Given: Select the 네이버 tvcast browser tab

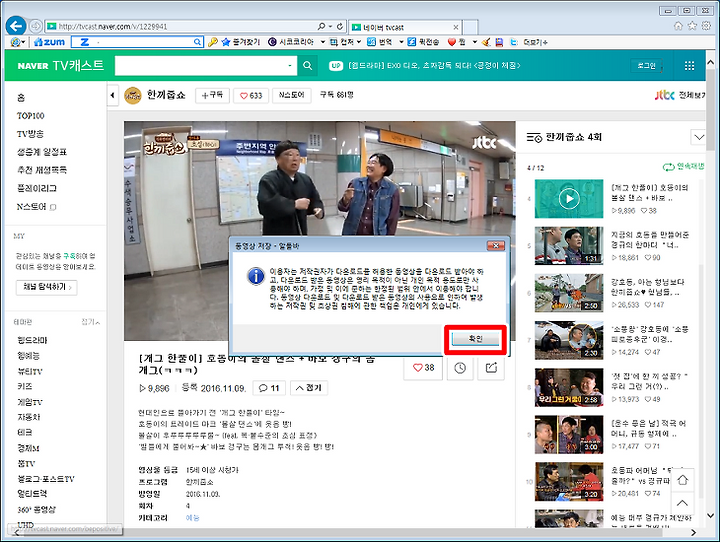Looking at the screenshot, I should pyautogui.click(x=405, y=27).
